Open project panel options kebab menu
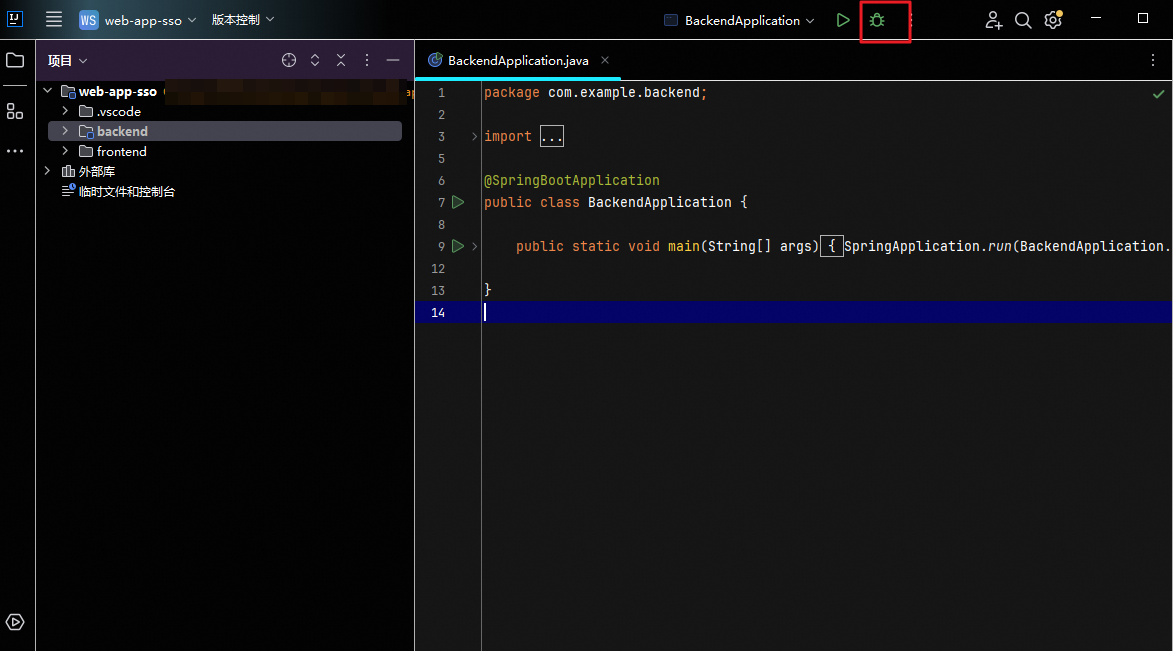The width and height of the screenshot is (1173, 651). (x=367, y=60)
